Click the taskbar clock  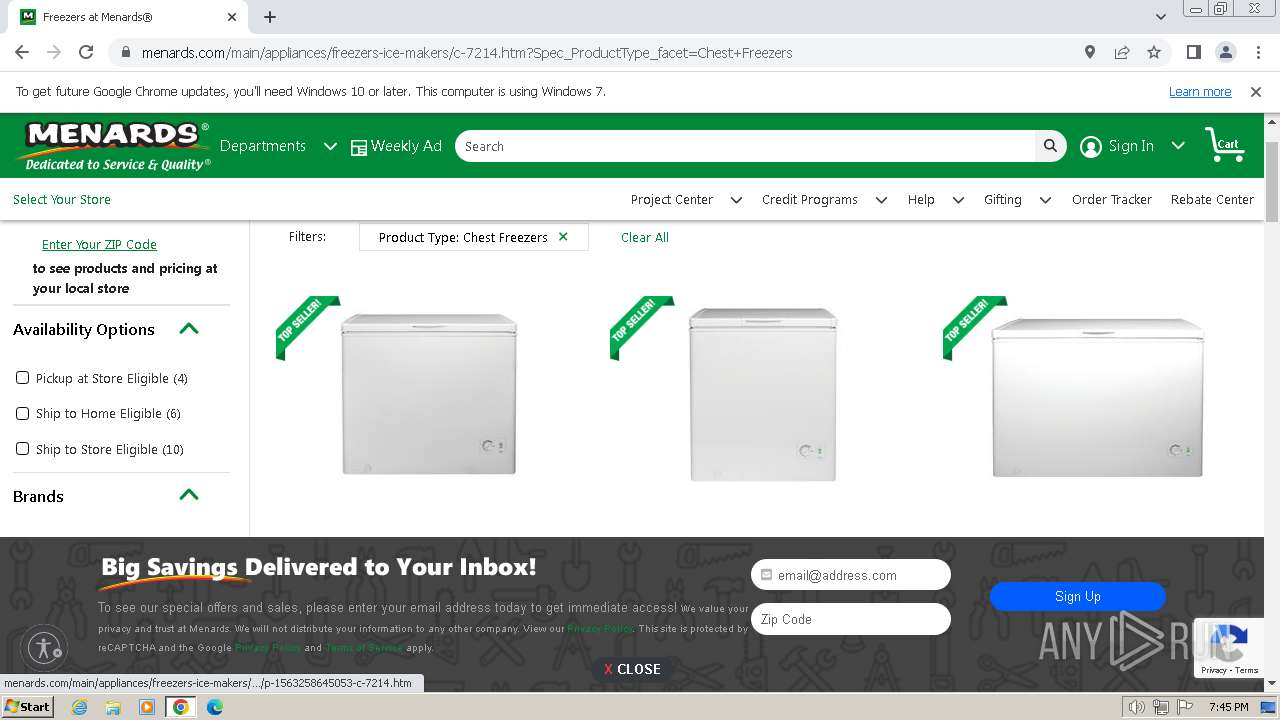coord(1229,707)
